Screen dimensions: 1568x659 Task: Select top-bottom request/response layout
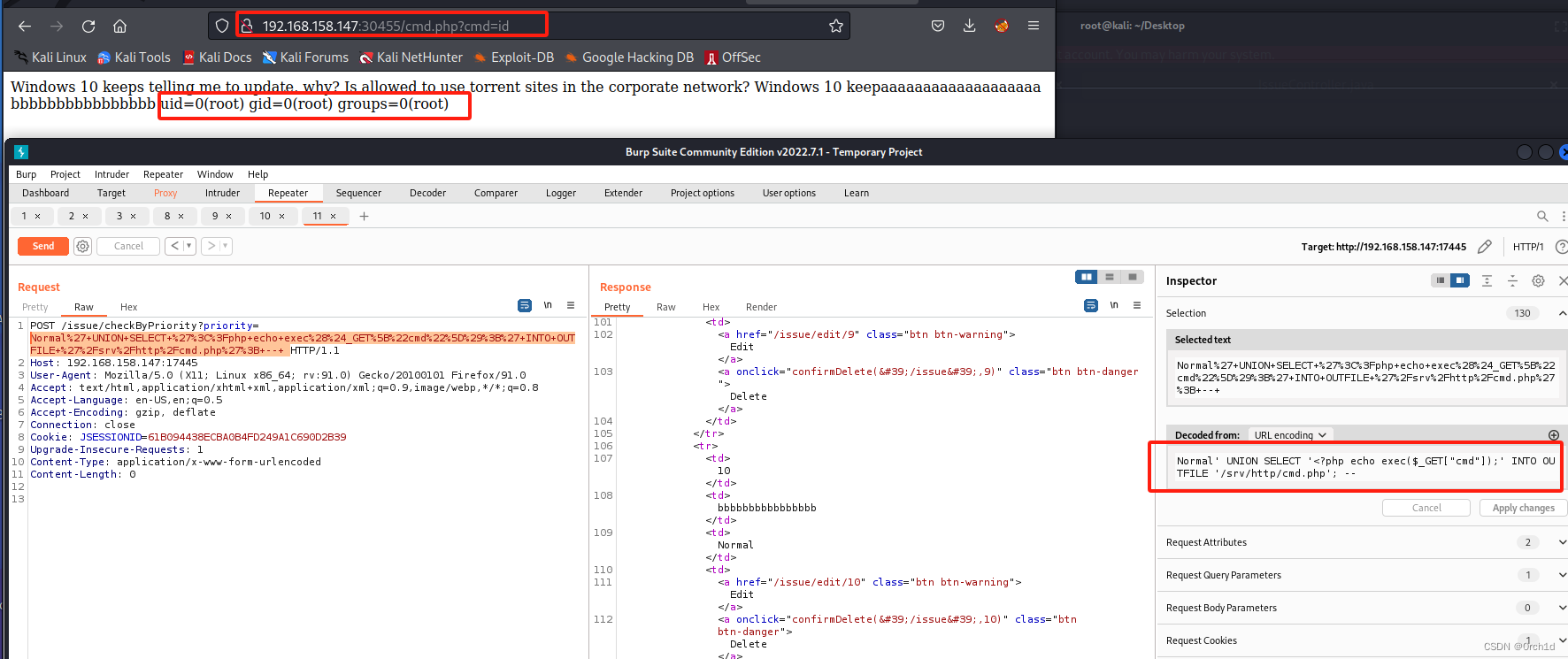coord(1109,277)
